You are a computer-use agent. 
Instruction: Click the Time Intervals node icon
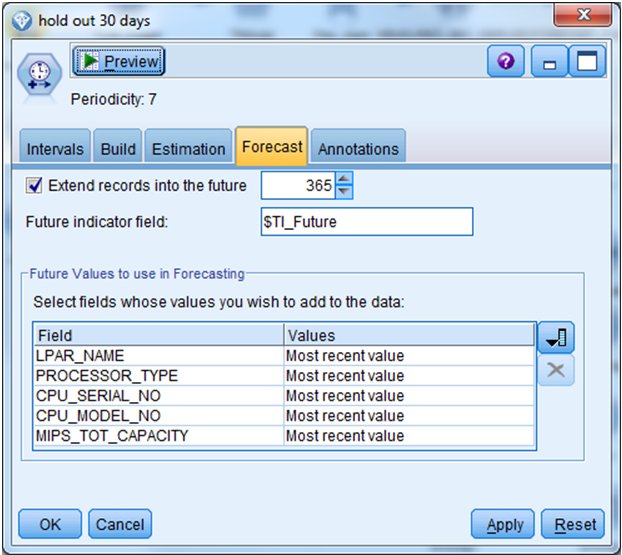click(x=37, y=78)
